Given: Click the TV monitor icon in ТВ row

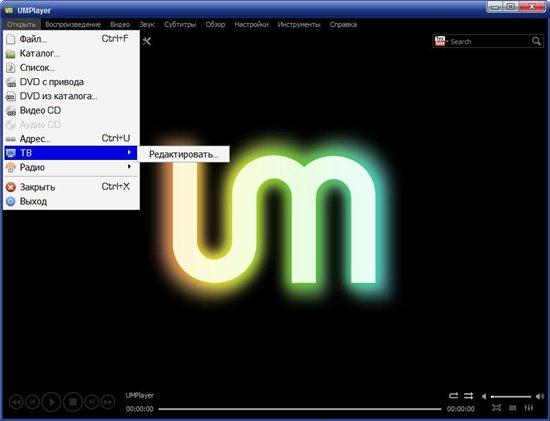Looking at the screenshot, I should pyautogui.click(x=11, y=153).
